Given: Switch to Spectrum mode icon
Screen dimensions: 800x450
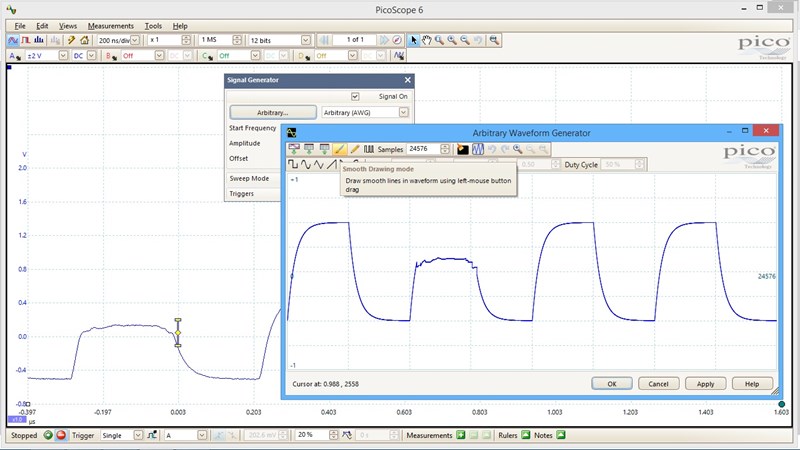Looking at the screenshot, I should [39, 40].
